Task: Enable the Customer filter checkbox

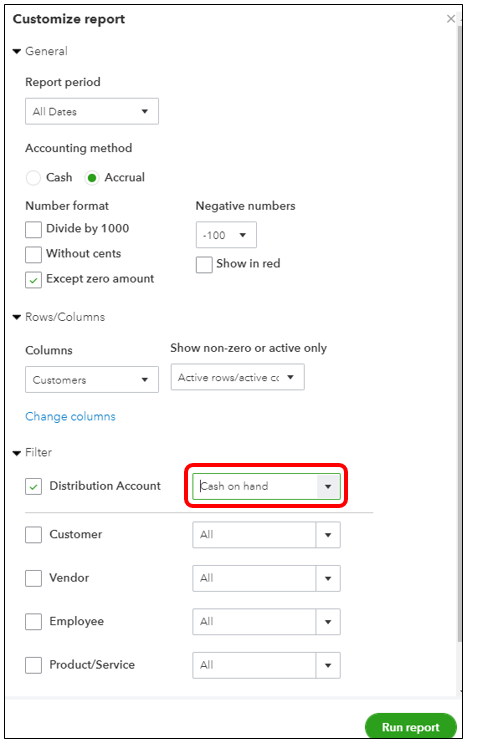Action: [33, 535]
